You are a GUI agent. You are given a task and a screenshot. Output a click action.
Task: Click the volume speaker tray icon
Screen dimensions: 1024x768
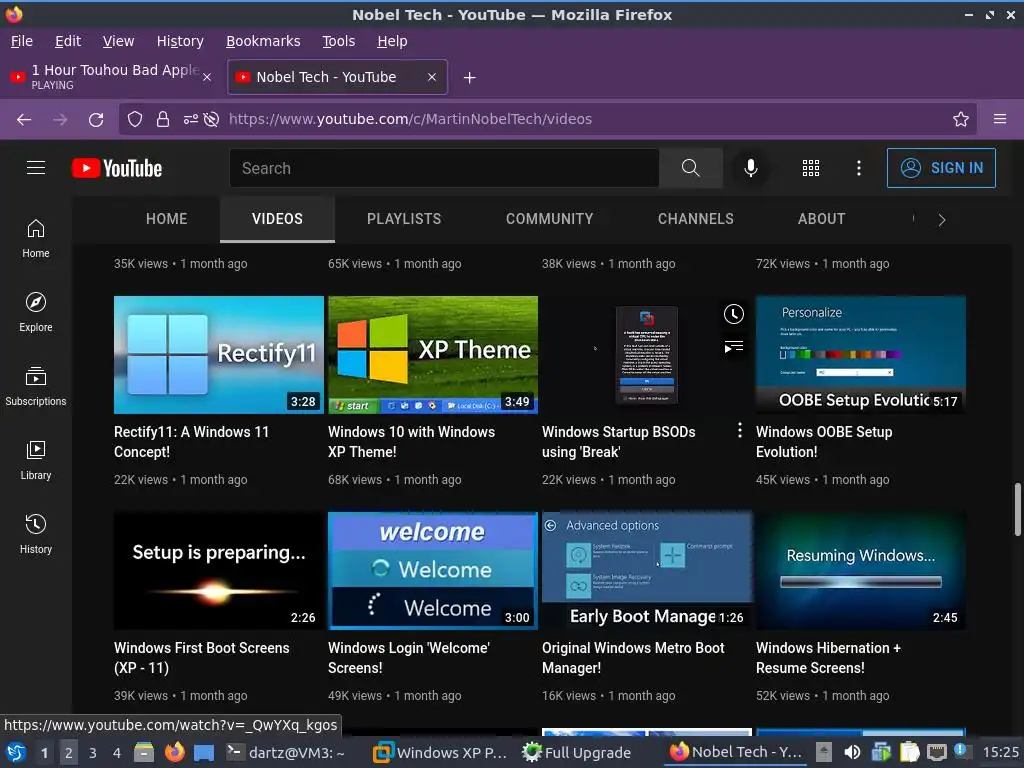(x=852, y=752)
